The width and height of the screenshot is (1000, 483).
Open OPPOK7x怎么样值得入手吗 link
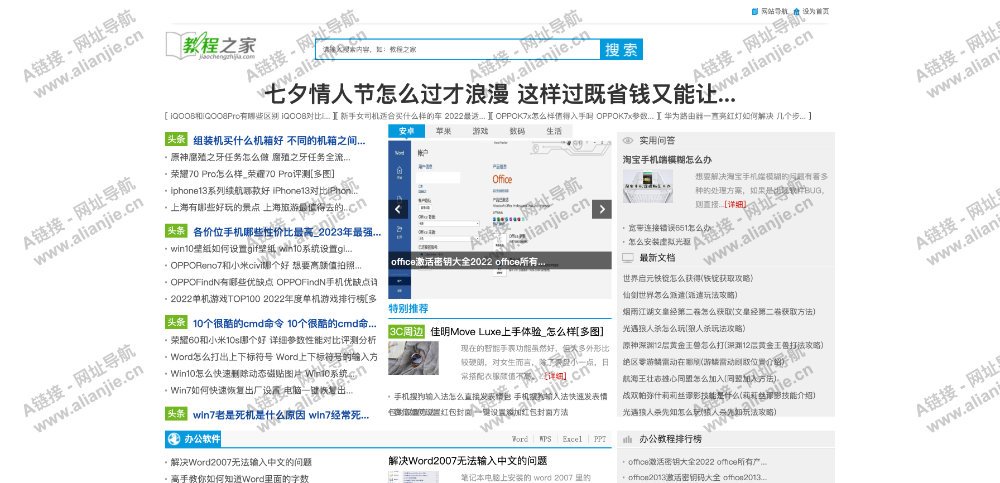(x=574, y=116)
